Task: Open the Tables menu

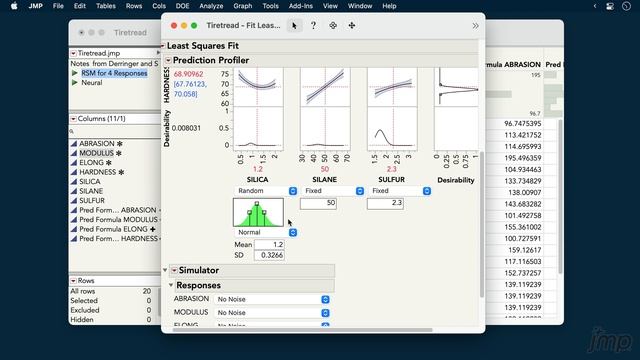Action: click(x=106, y=6)
